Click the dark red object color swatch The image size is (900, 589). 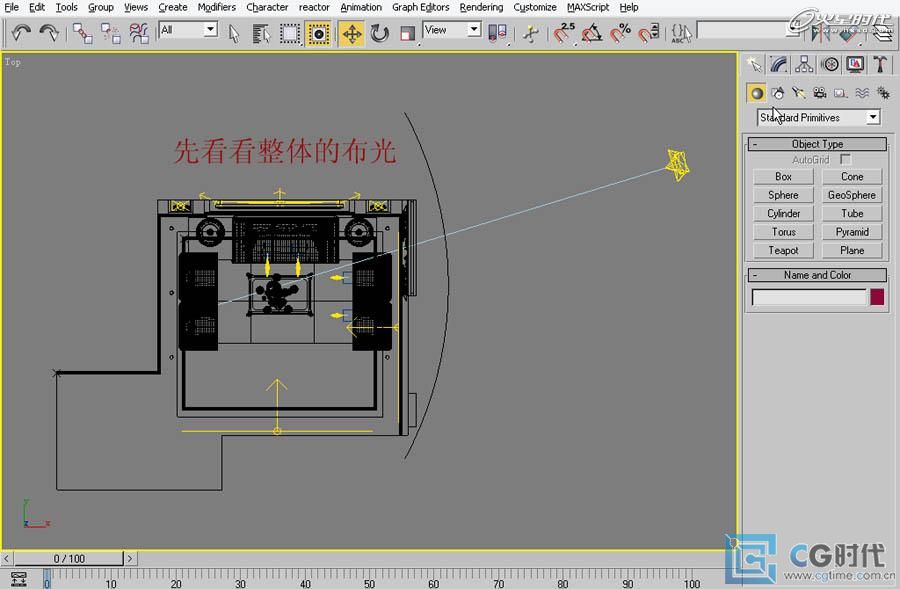coord(877,297)
